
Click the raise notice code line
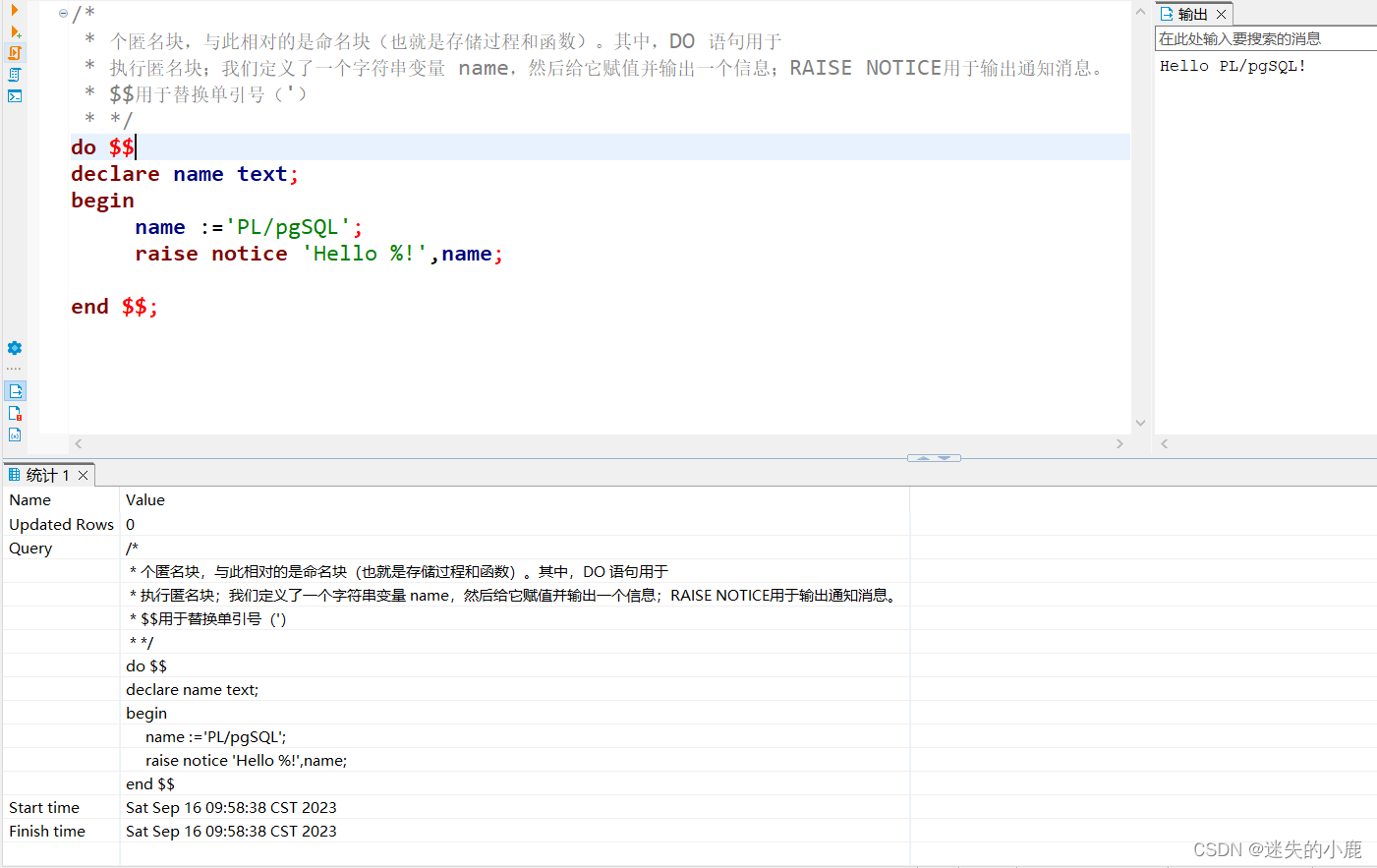tap(319, 254)
